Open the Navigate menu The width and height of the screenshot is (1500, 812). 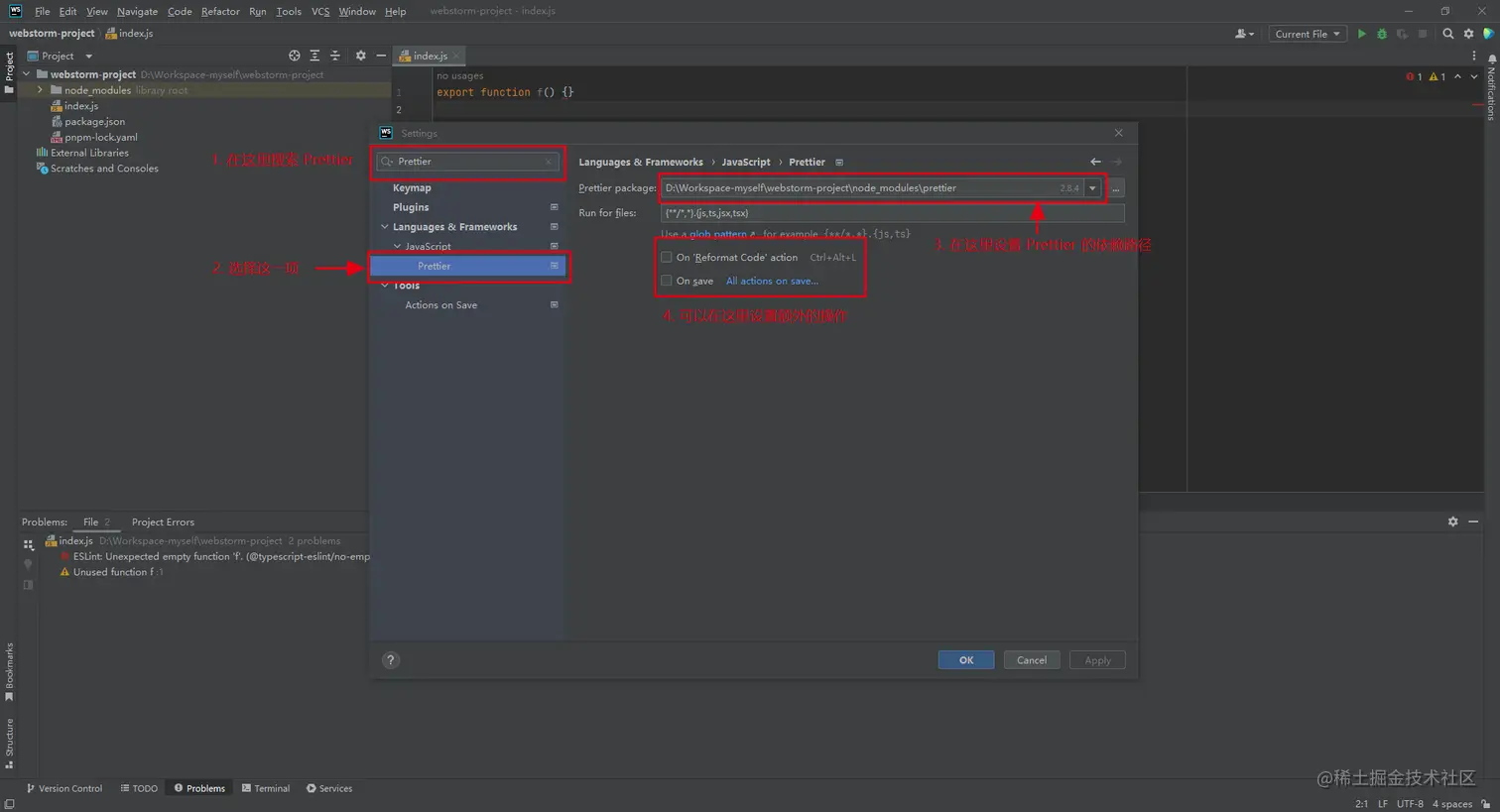click(137, 11)
